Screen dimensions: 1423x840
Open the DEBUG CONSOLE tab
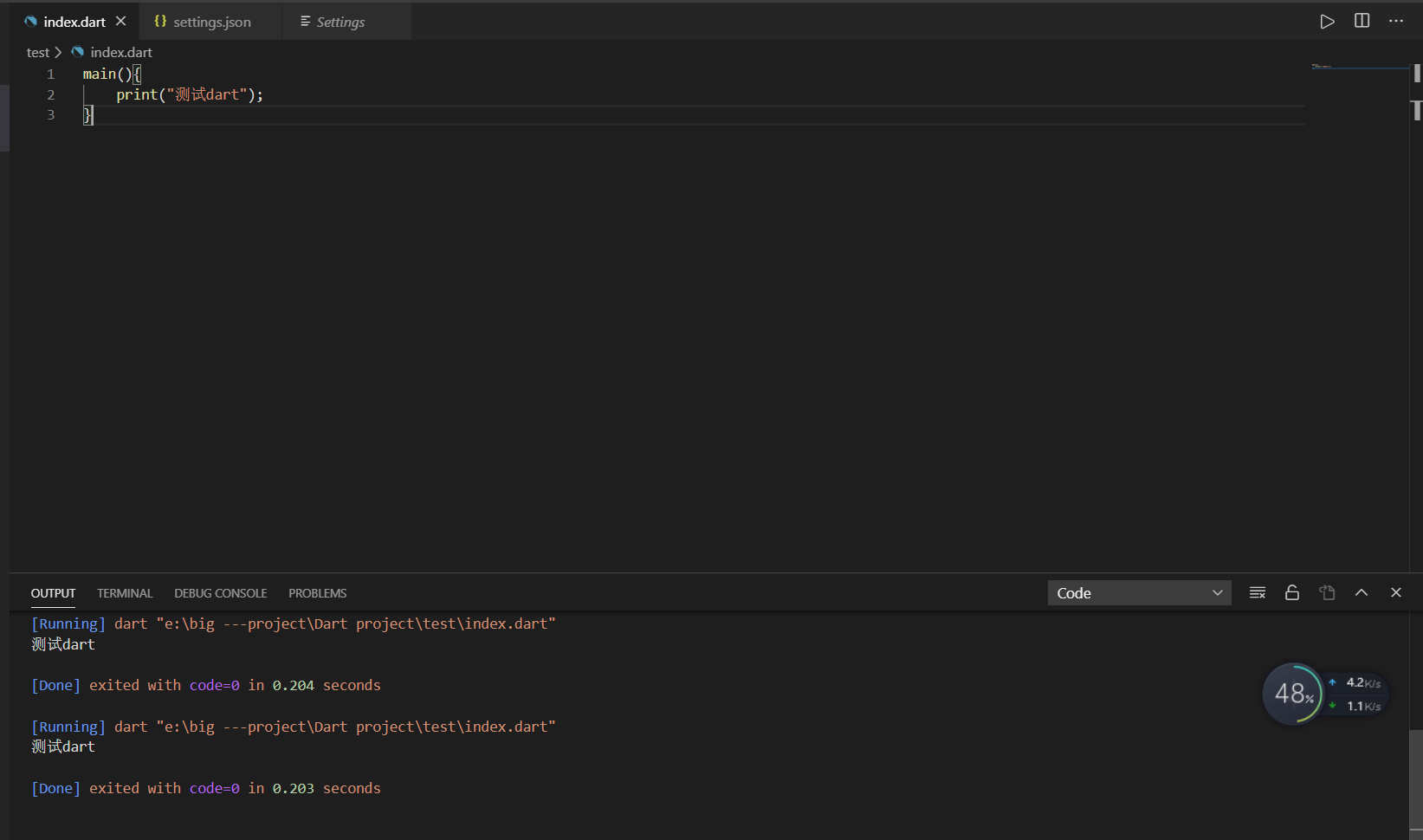pos(220,593)
